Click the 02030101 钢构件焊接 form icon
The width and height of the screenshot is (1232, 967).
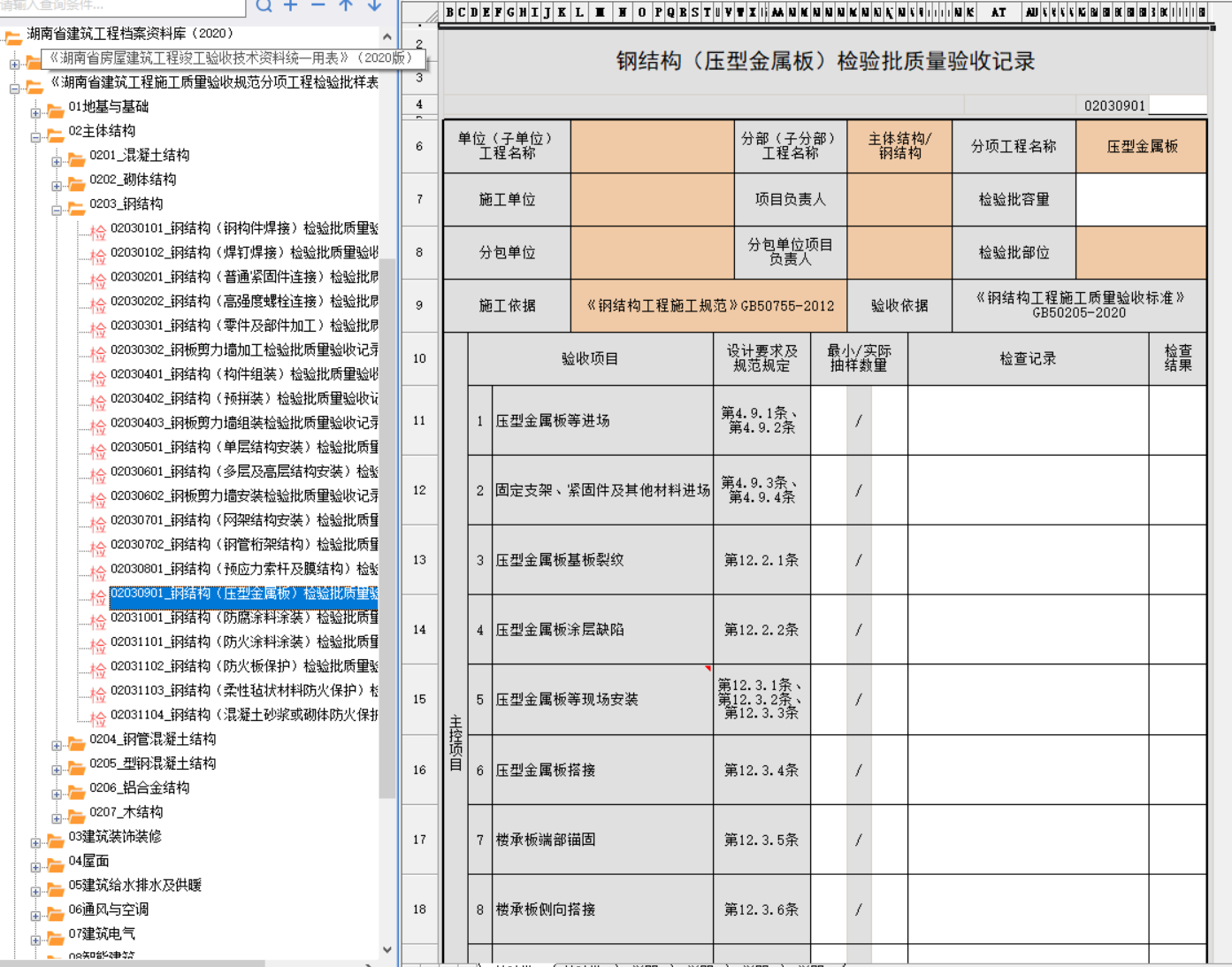[x=98, y=232]
